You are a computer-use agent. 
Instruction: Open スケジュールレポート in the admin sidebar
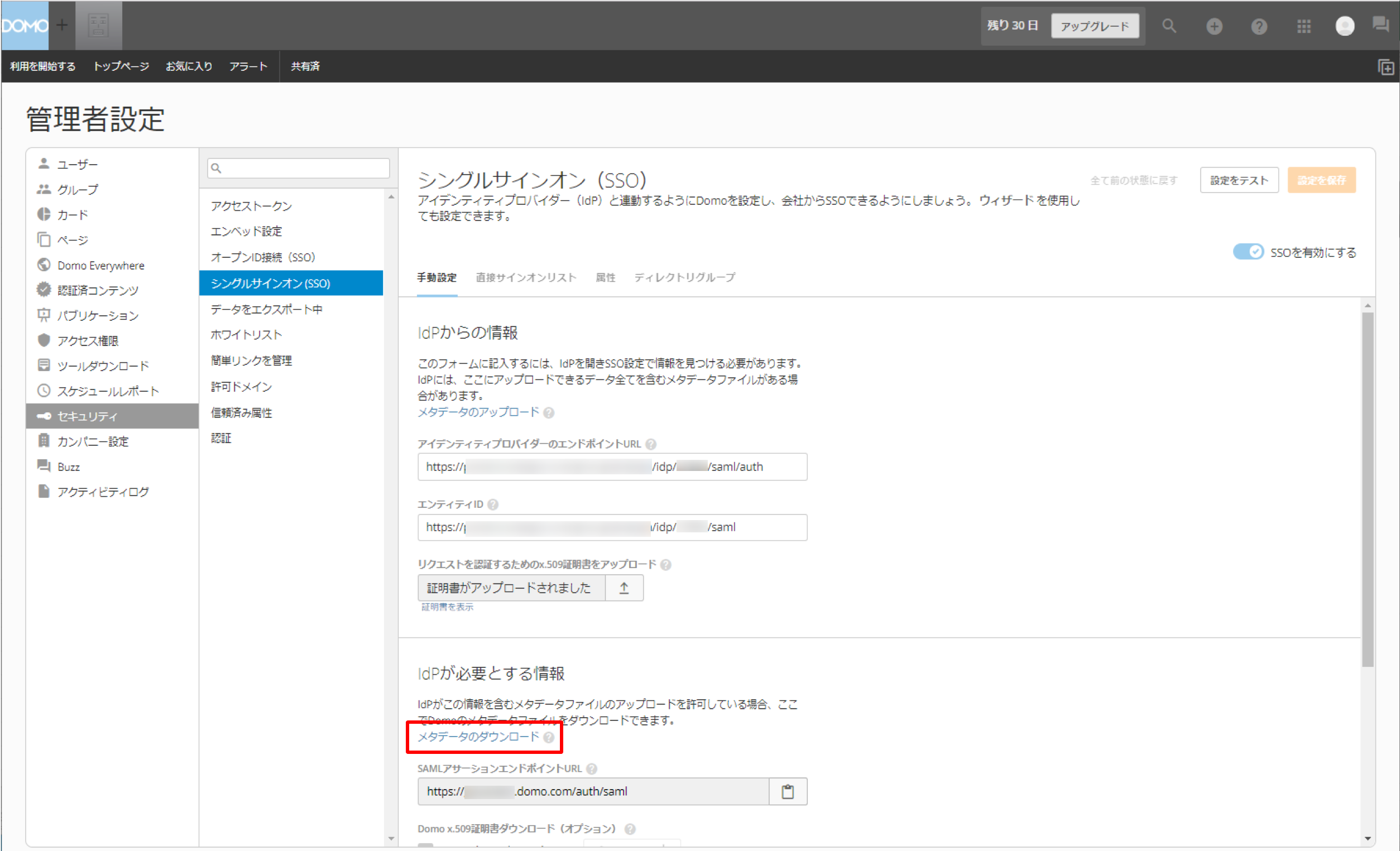(x=113, y=391)
